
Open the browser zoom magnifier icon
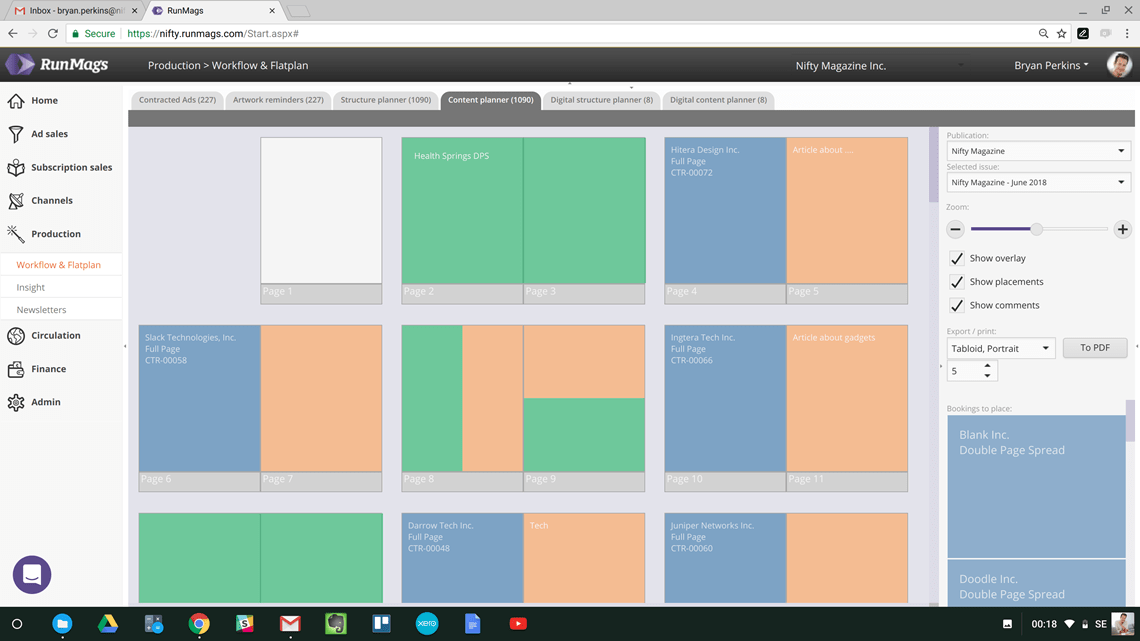1043,33
